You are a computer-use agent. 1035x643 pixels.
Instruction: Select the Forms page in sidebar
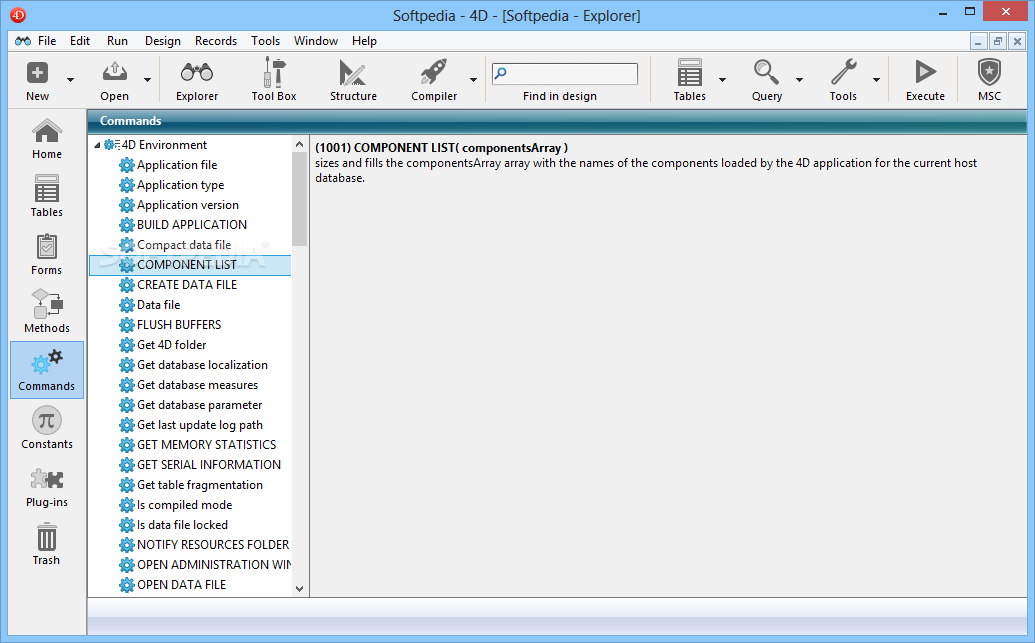click(x=47, y=254)
